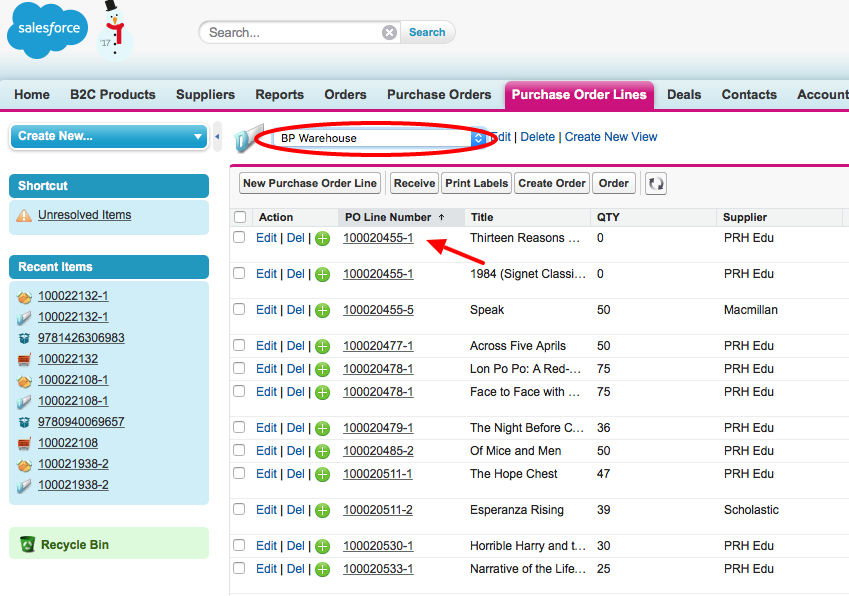Click the sort arrow on PO Line Number column
849x596 pixels.
pos(441,217)
